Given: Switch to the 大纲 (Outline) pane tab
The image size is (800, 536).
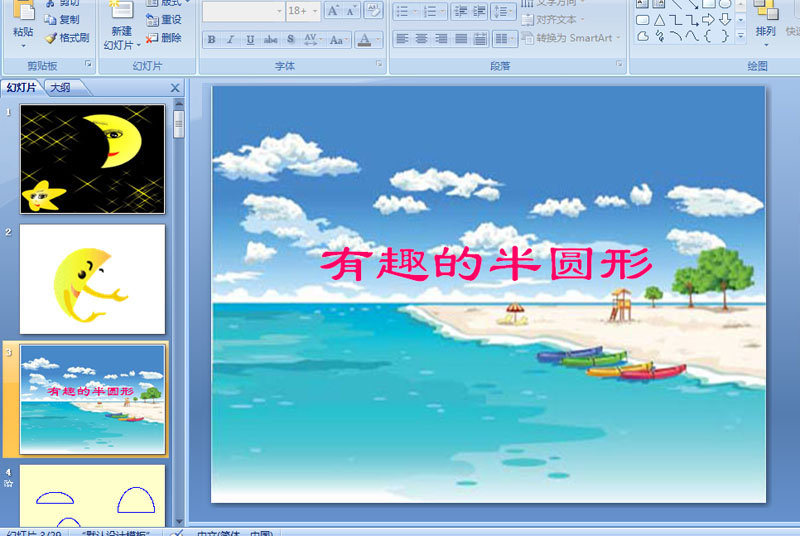Looking at the screenshot, I should click(61, 88).
